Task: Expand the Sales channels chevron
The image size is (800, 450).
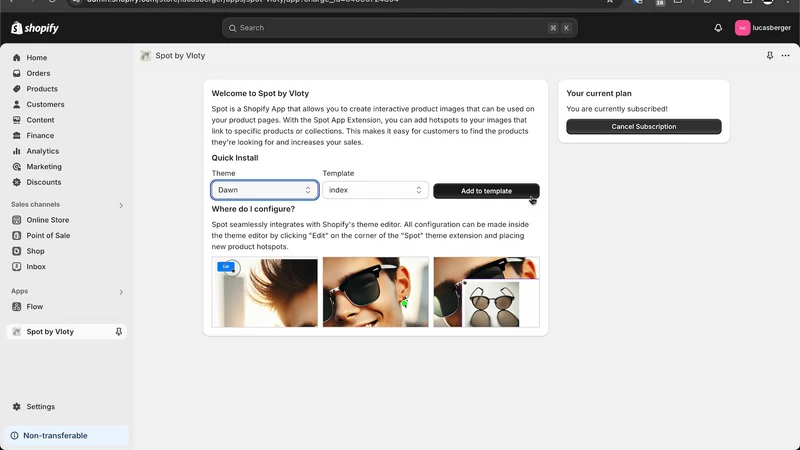Action: [121, 205]
